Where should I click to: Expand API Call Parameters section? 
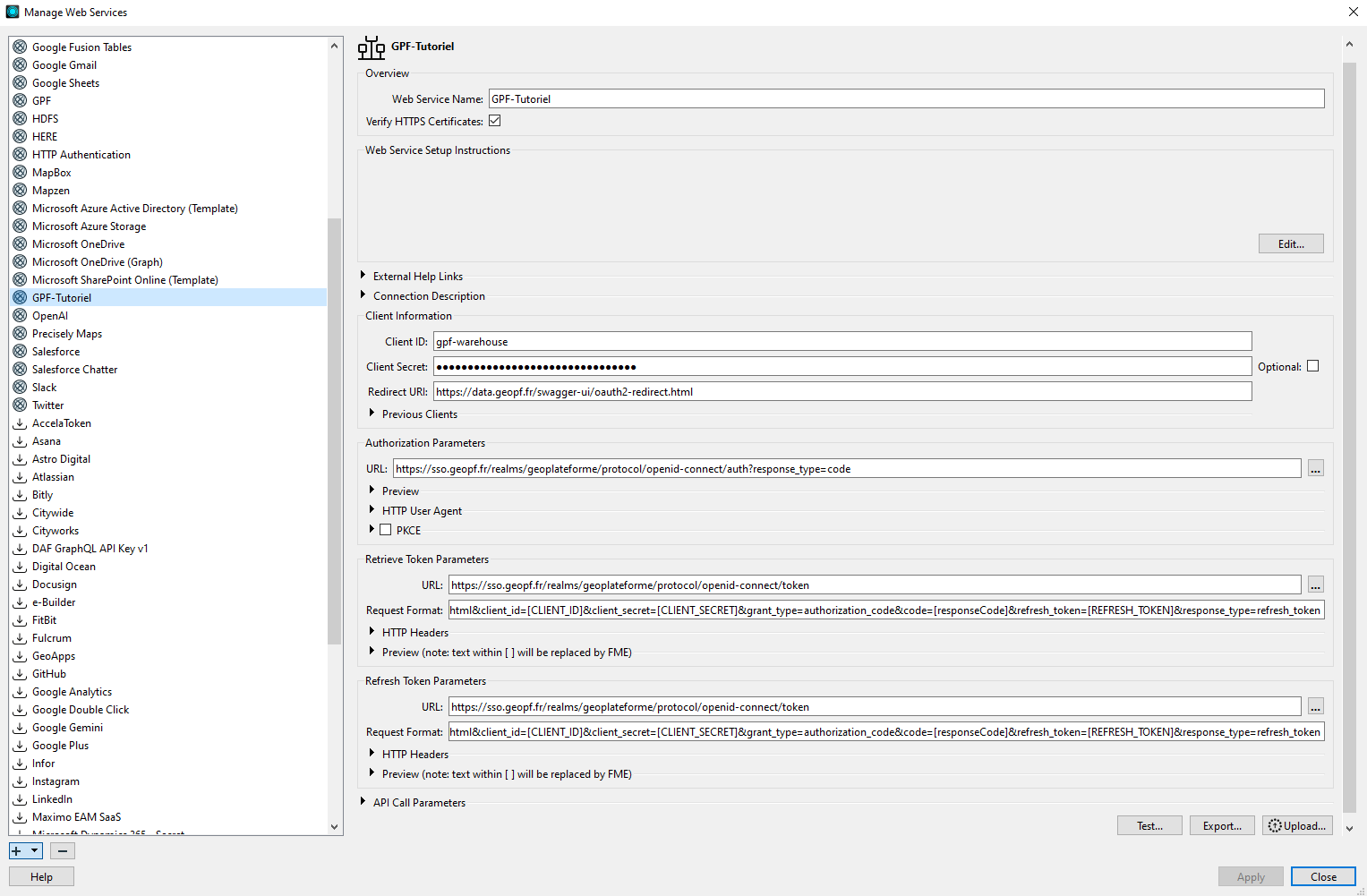coord(363,802)
